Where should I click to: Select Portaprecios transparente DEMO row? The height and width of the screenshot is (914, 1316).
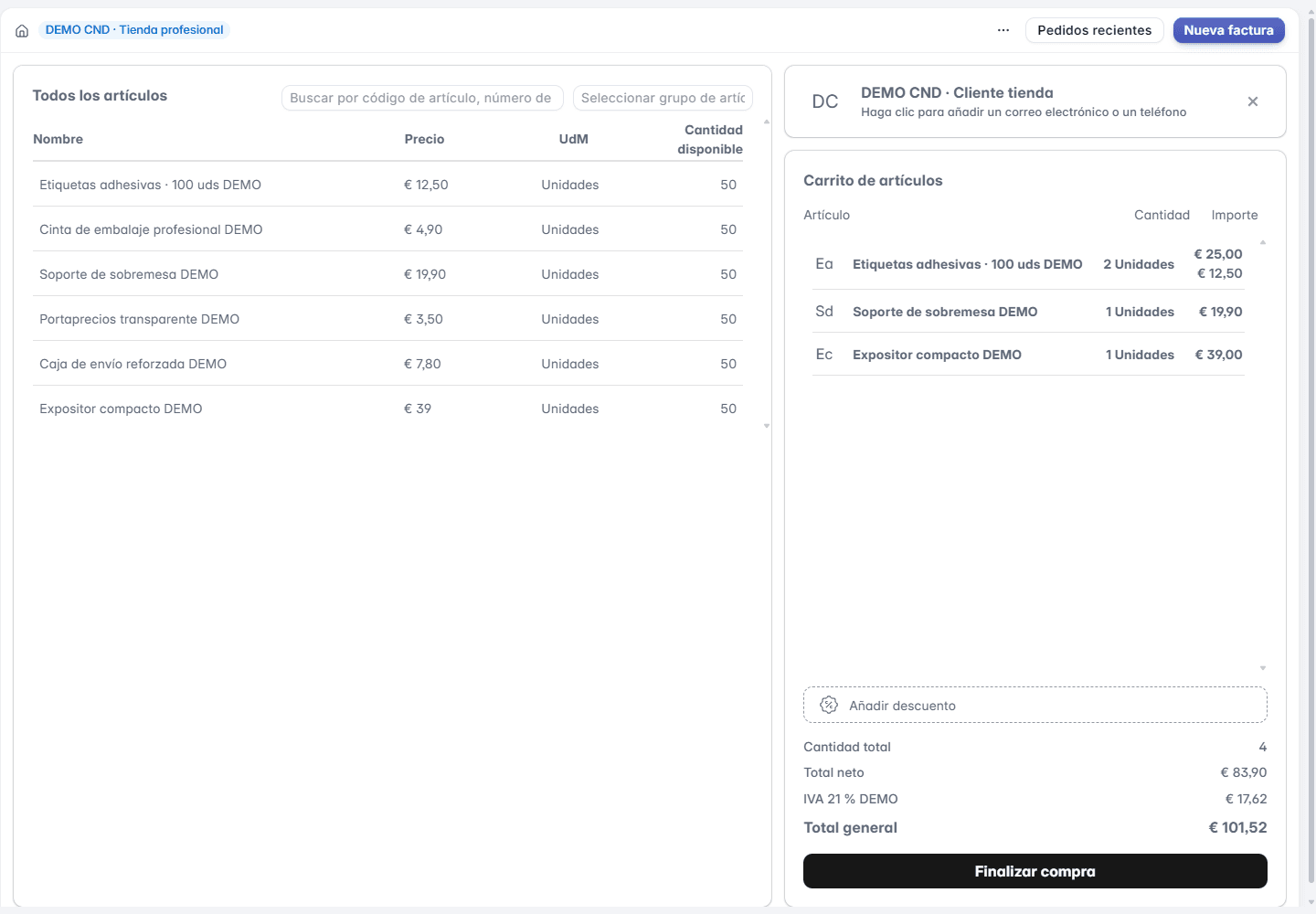tap(388, 319)
